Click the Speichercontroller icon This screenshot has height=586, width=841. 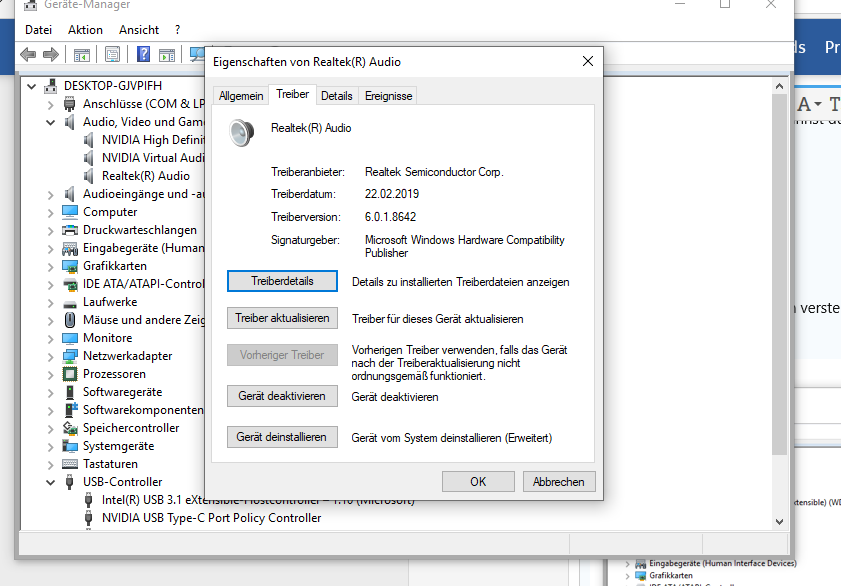[x=70, y=428]
